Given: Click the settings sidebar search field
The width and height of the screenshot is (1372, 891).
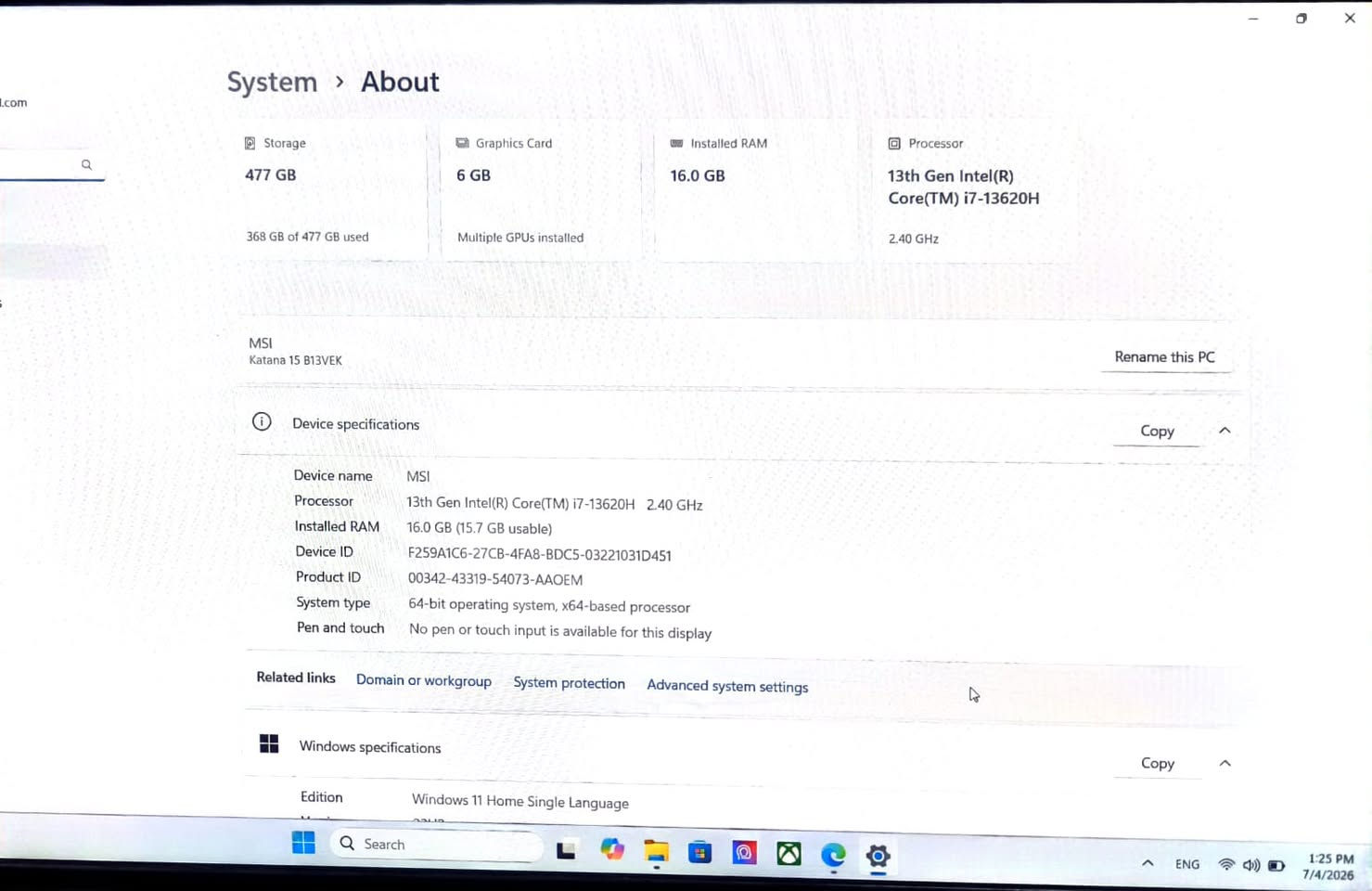Looking at the screenshot, I should pyautogui.click(x=51, y=165).
